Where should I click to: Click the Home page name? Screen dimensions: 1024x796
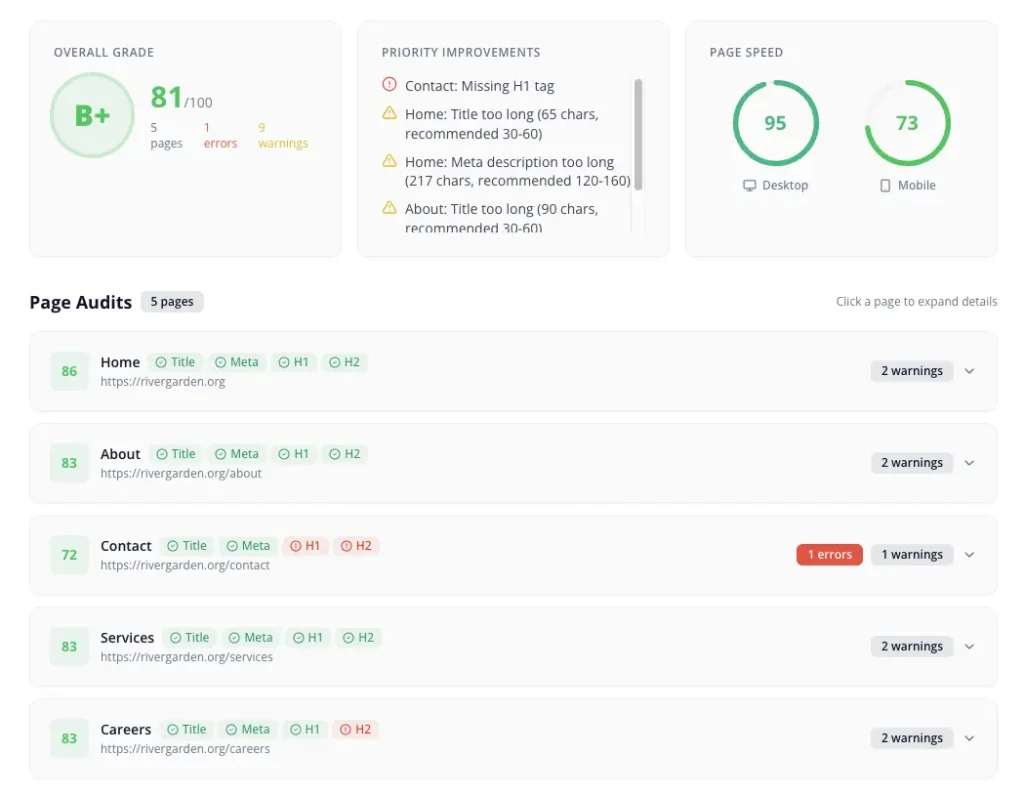click(120, 362)
